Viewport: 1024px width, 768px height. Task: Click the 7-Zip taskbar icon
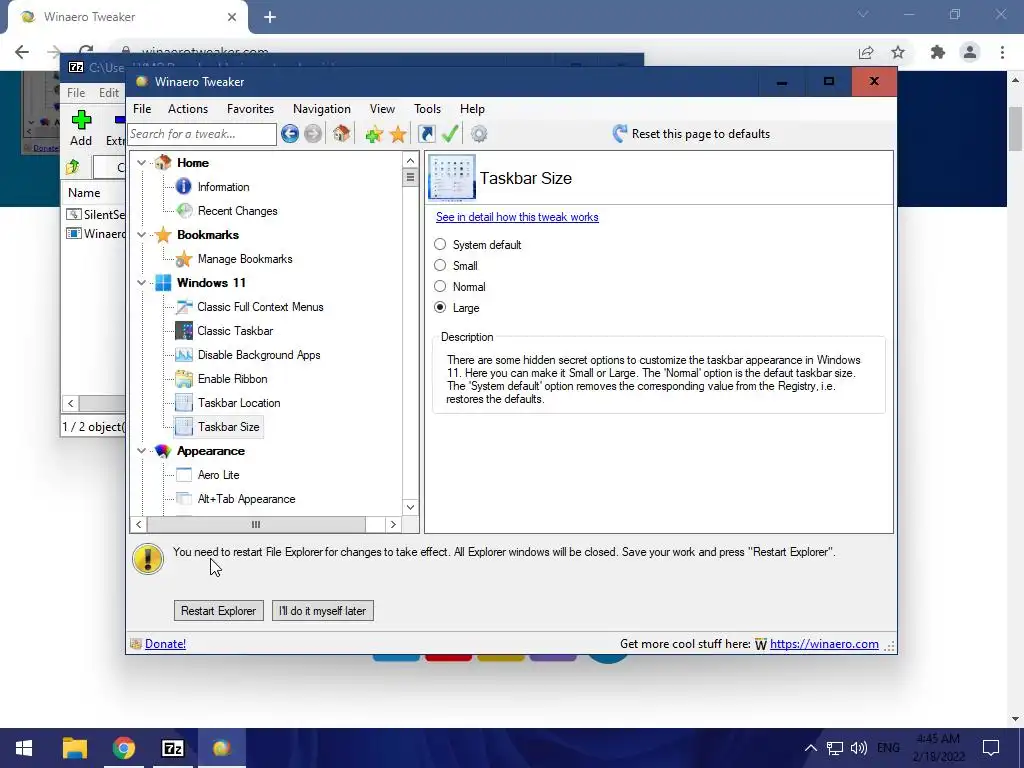coord(172,748)
